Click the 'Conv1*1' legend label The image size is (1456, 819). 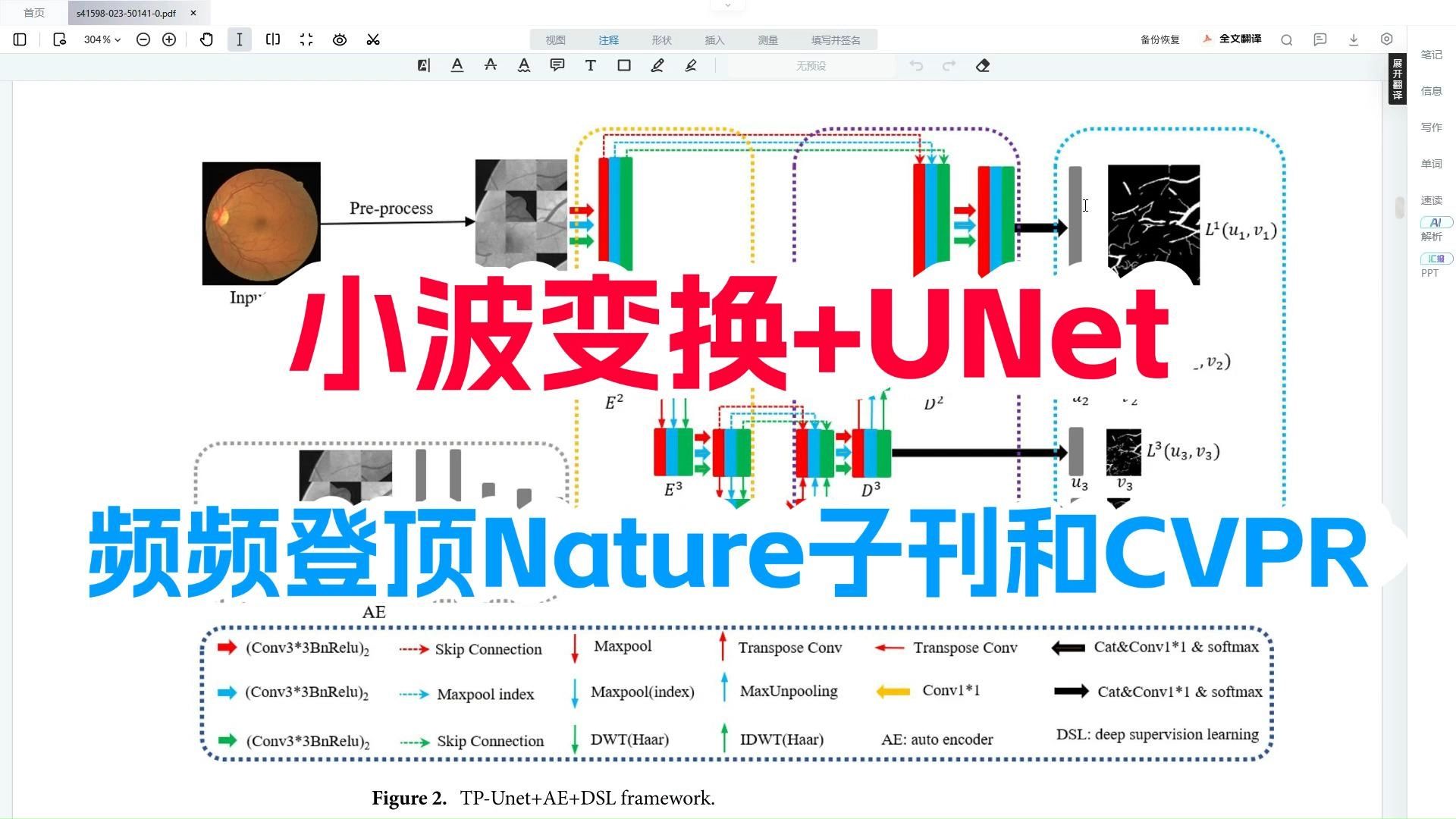[951, 690]
